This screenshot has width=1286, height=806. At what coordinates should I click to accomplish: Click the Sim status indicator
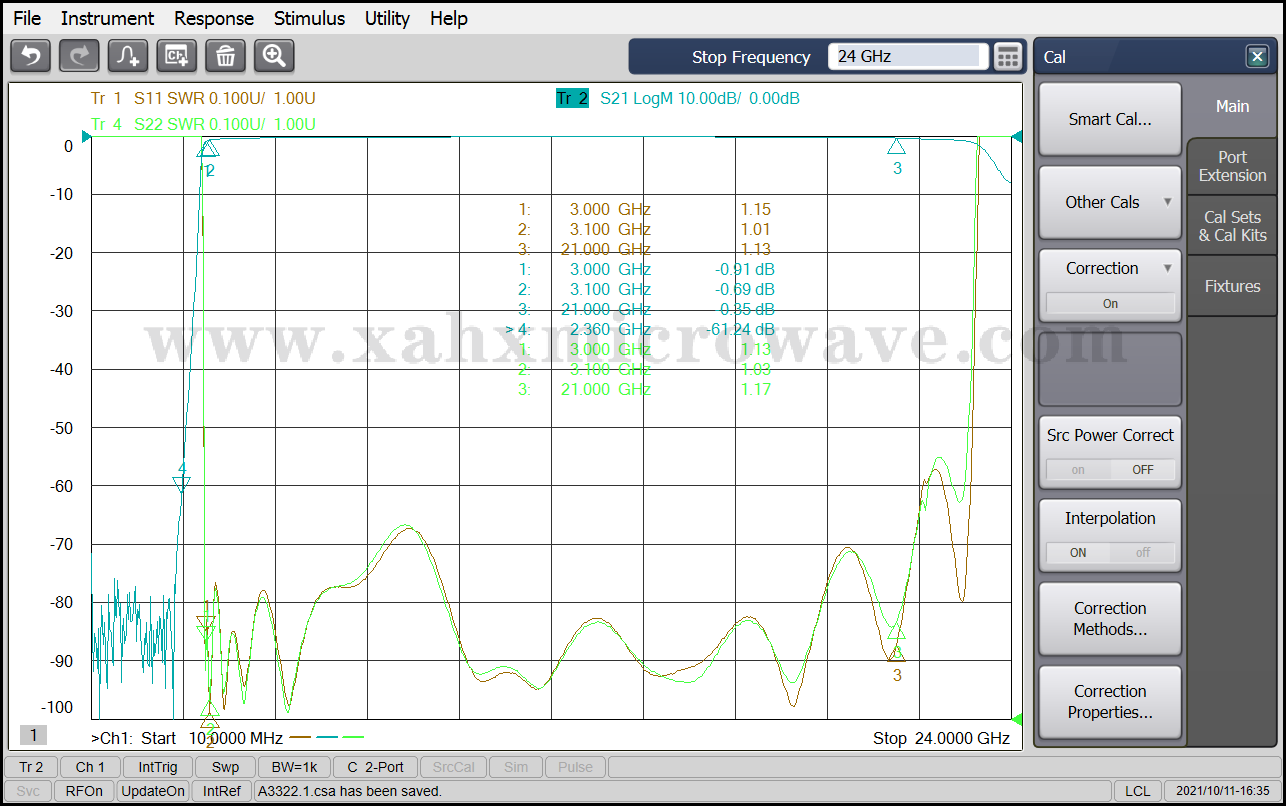coord(516,767)
